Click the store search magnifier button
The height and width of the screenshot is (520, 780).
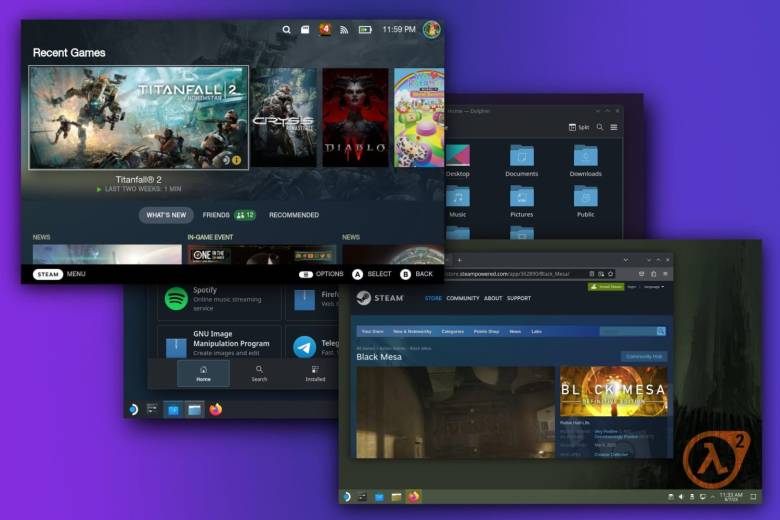click(661, 331)
